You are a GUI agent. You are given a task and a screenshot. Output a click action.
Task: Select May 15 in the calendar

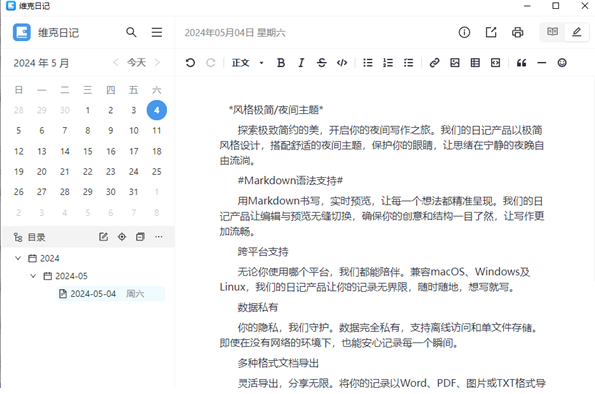[88, 151]
